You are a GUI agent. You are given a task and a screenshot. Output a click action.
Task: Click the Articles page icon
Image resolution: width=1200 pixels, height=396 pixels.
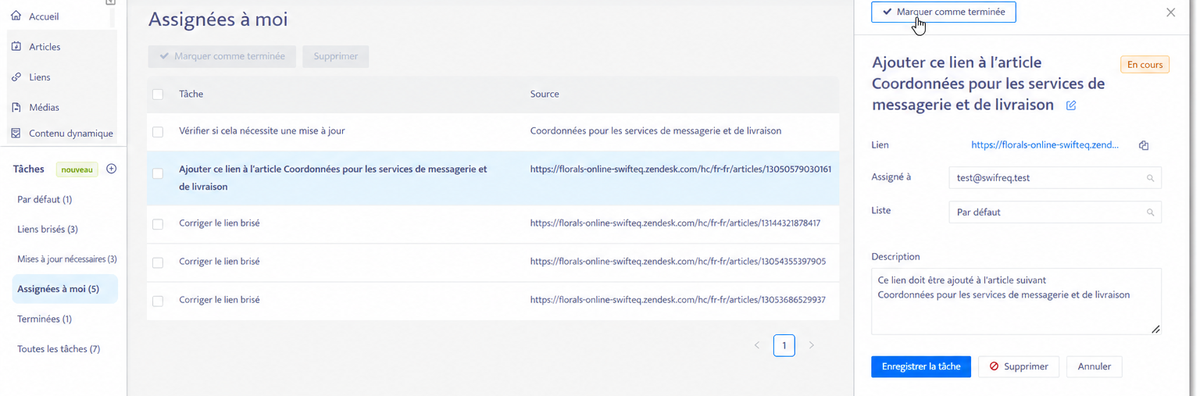16,47
